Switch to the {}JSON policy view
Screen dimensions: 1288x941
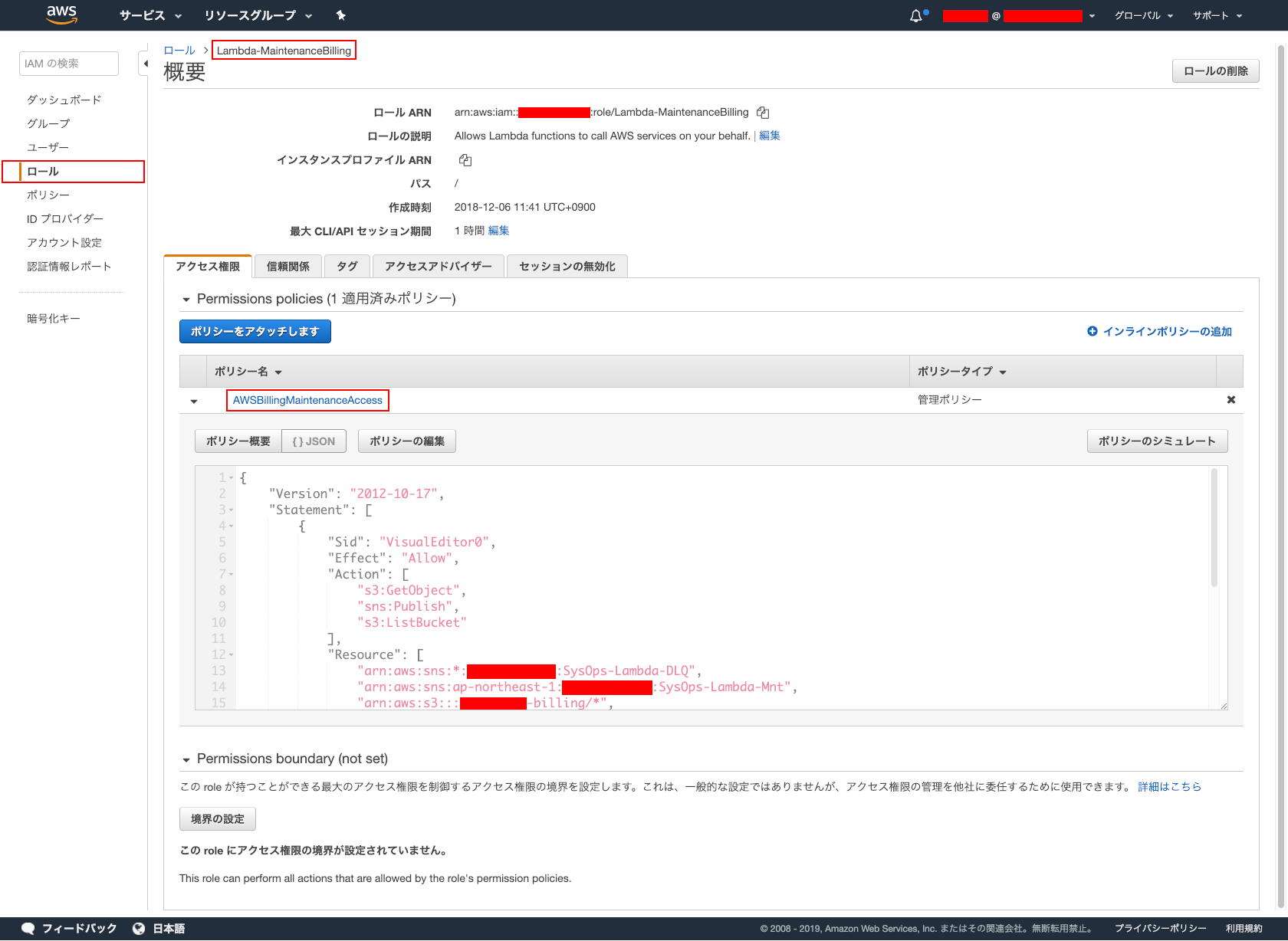[x=314, y=441]
